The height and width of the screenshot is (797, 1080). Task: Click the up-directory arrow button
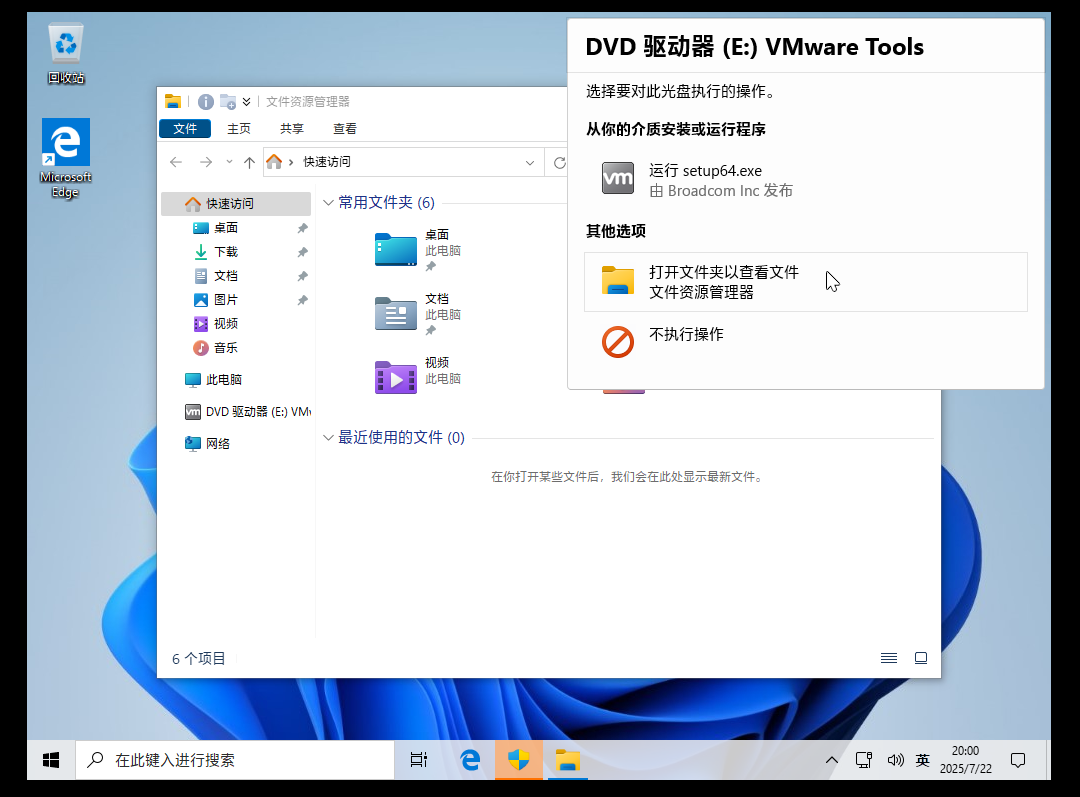point(249,162)
